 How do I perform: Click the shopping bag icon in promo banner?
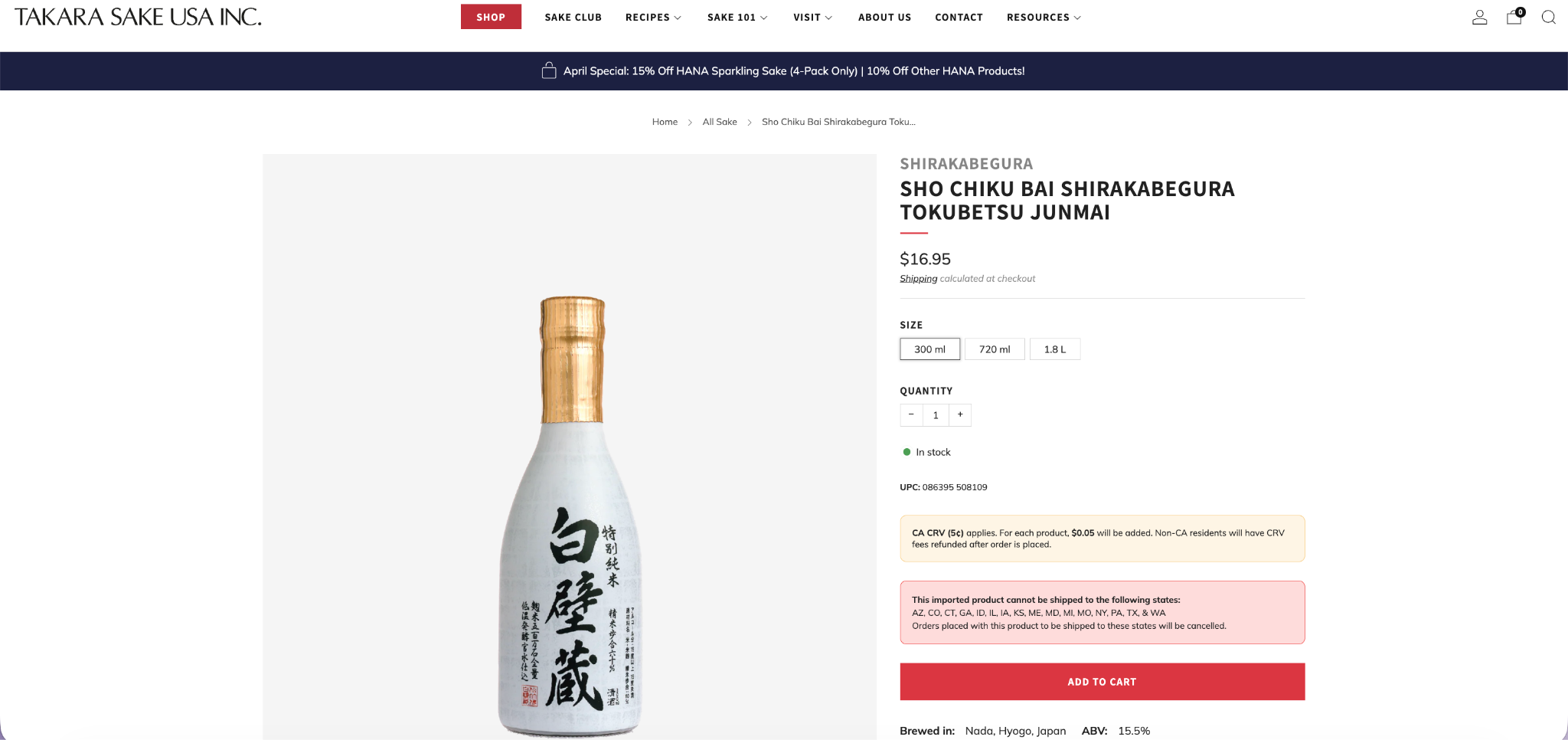coord(548,70)
